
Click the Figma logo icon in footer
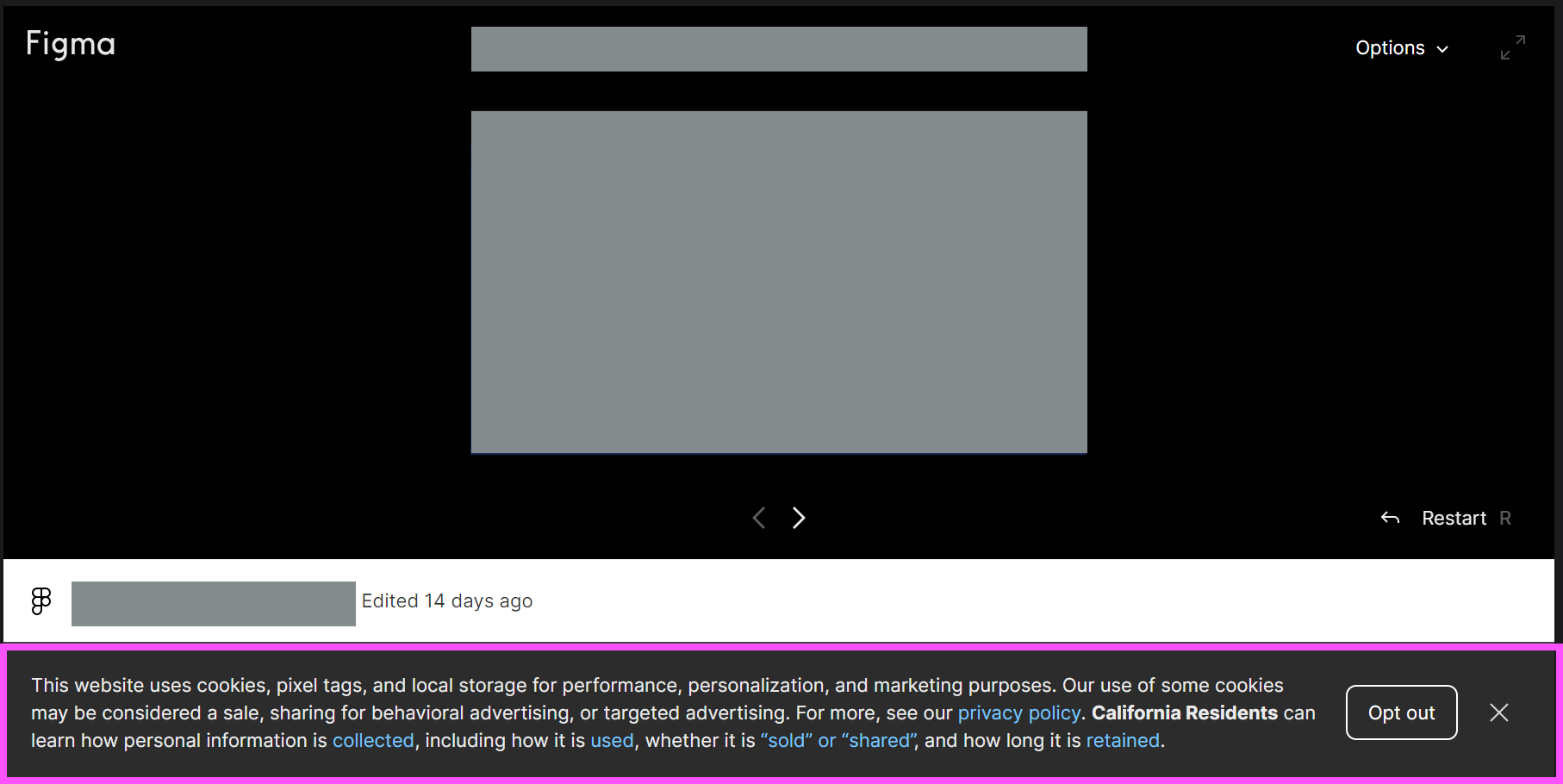(41, 600)
